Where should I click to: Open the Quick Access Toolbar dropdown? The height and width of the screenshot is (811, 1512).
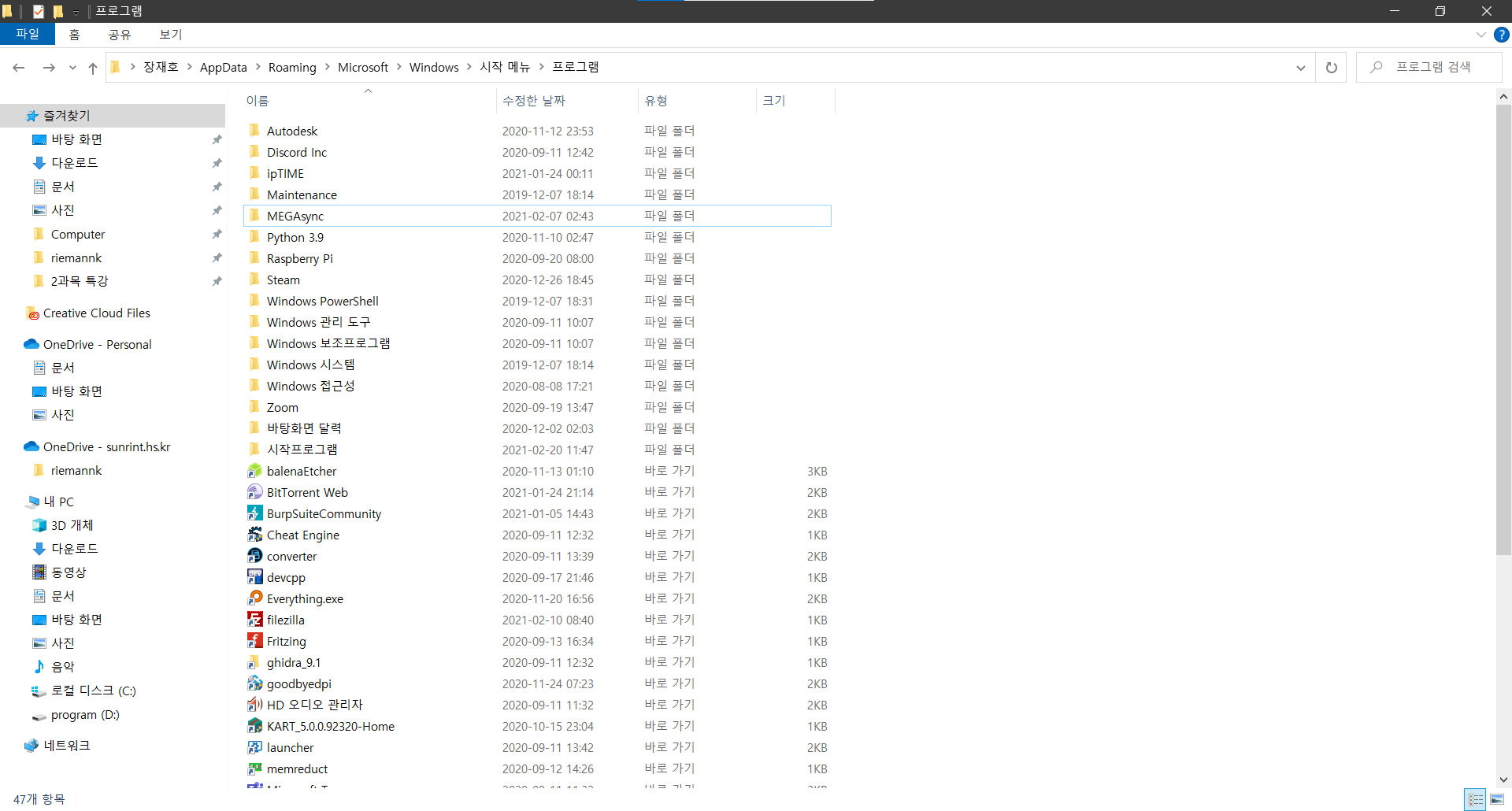tap(76, 12)
